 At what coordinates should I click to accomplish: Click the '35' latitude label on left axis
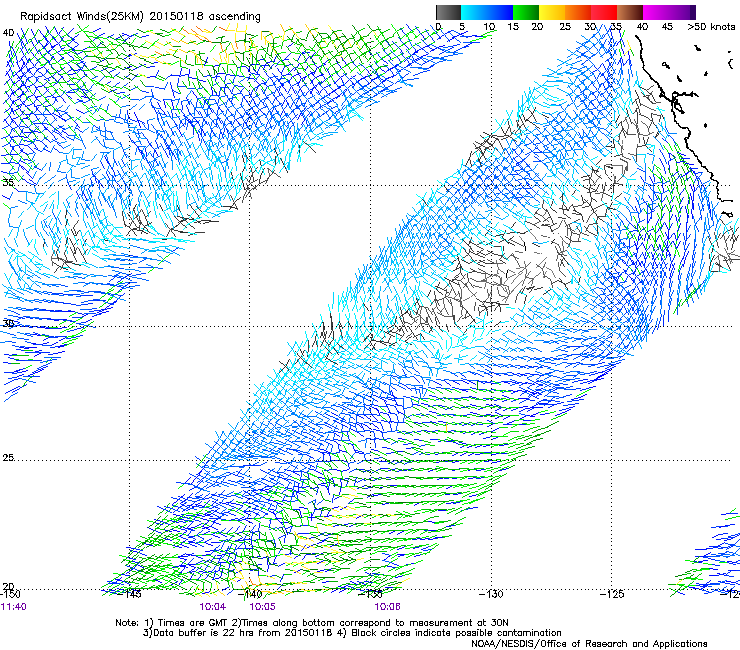click(8, 182)
